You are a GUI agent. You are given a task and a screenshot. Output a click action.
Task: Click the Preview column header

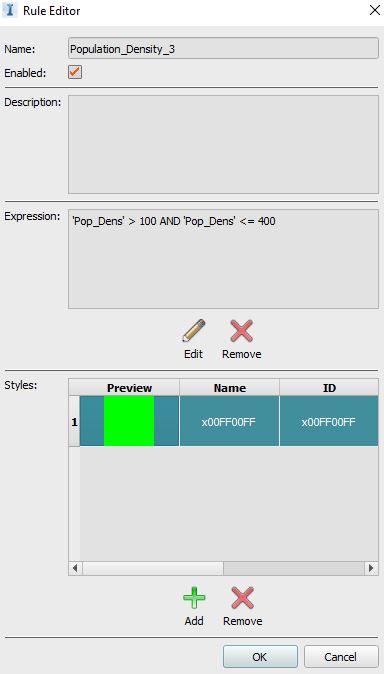pos(129,388)
